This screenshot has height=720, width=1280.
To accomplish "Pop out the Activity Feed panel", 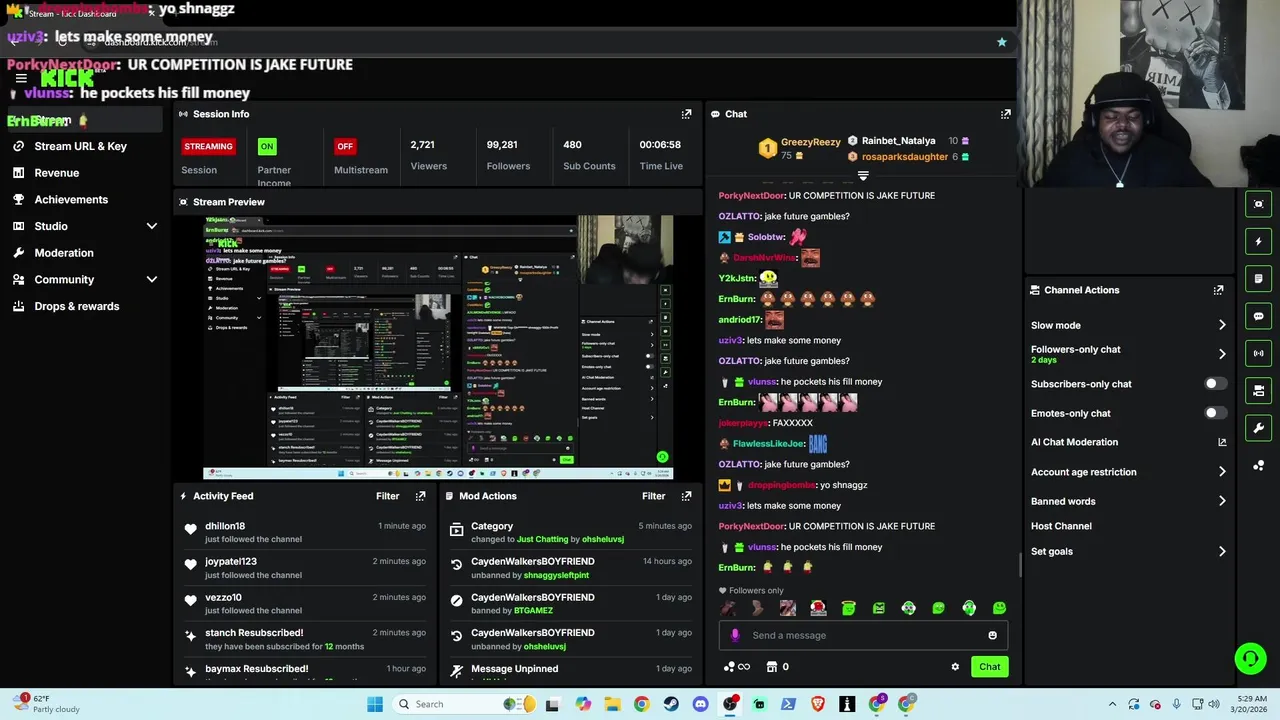I will point(420,496).
